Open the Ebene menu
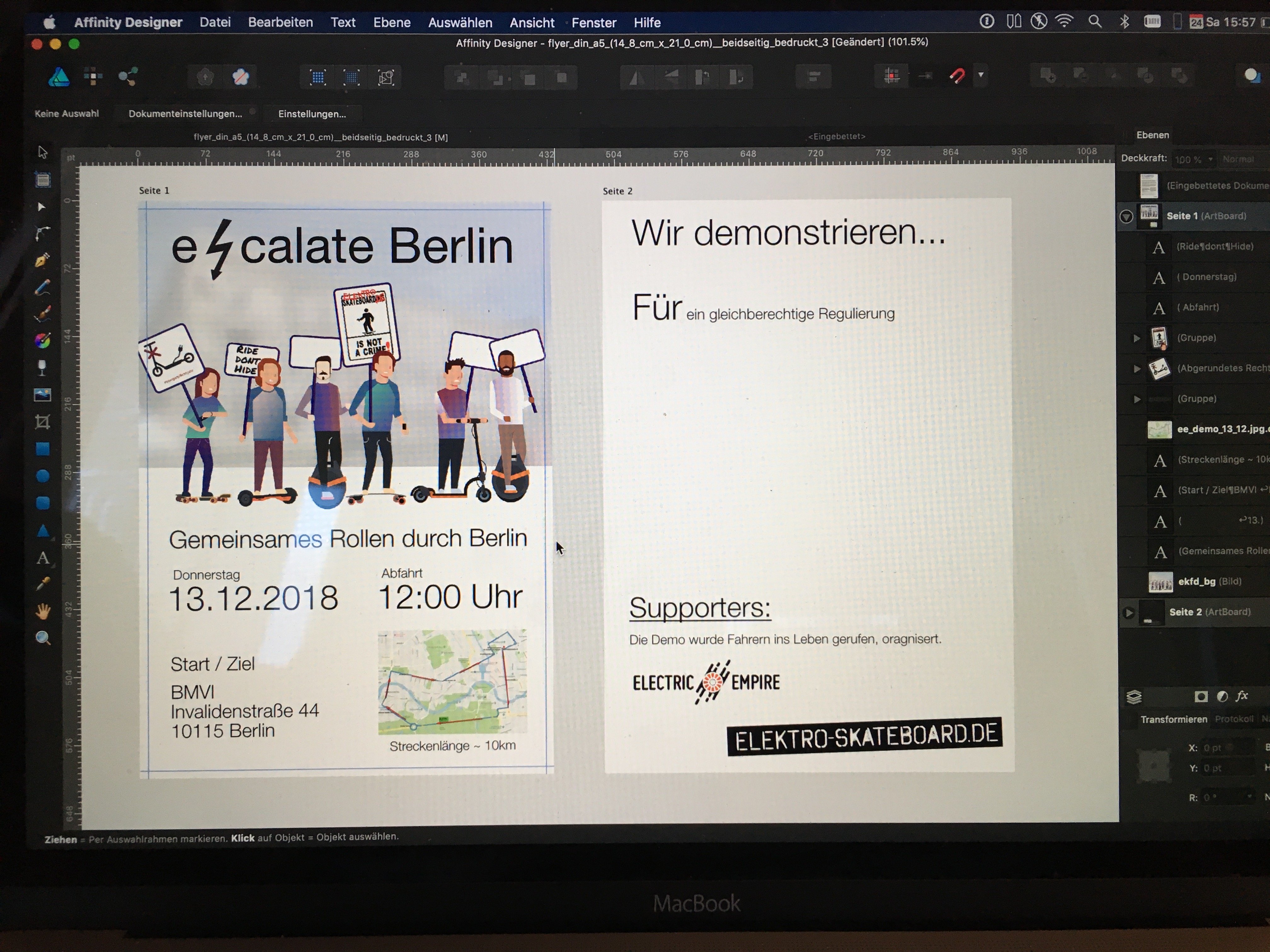Image resolution: width=1270 pixels, height=952 pixels. point(392,22)
